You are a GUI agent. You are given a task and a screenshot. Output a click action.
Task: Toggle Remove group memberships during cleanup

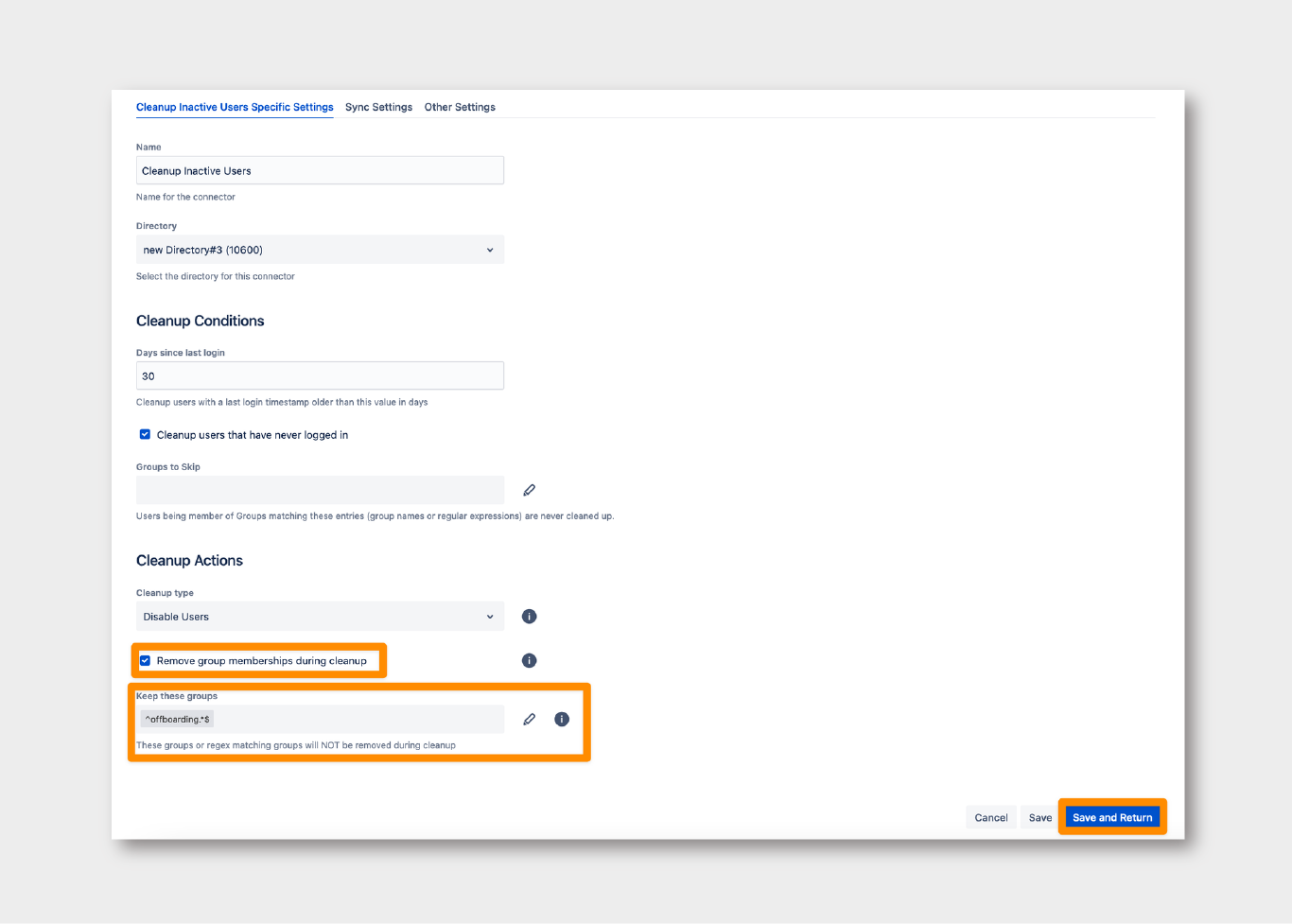[x=145, y=661]
